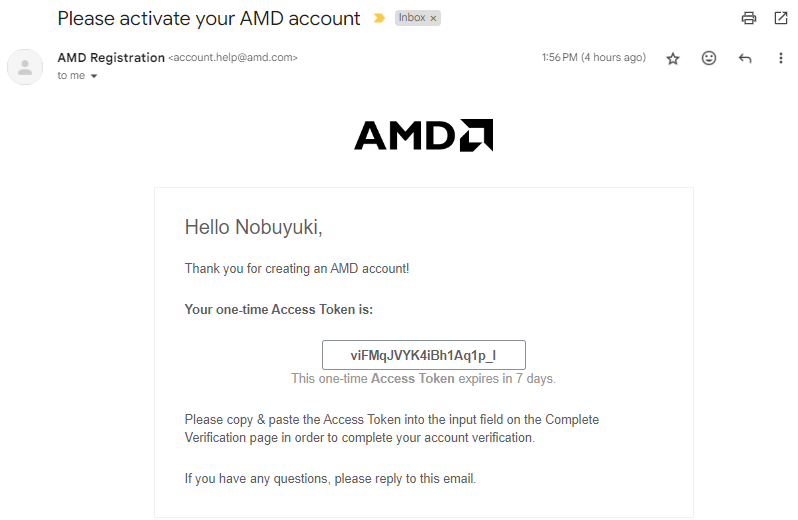Click the sender name AMD Registration
Screen dimensions: 798x520
coord(111,58)
